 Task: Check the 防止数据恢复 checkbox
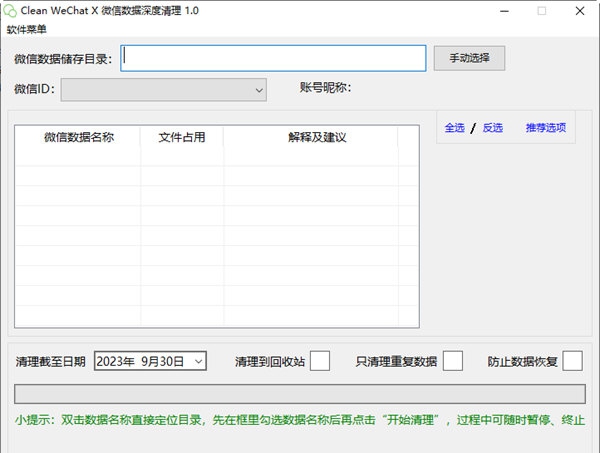click(x=572, y=361)
